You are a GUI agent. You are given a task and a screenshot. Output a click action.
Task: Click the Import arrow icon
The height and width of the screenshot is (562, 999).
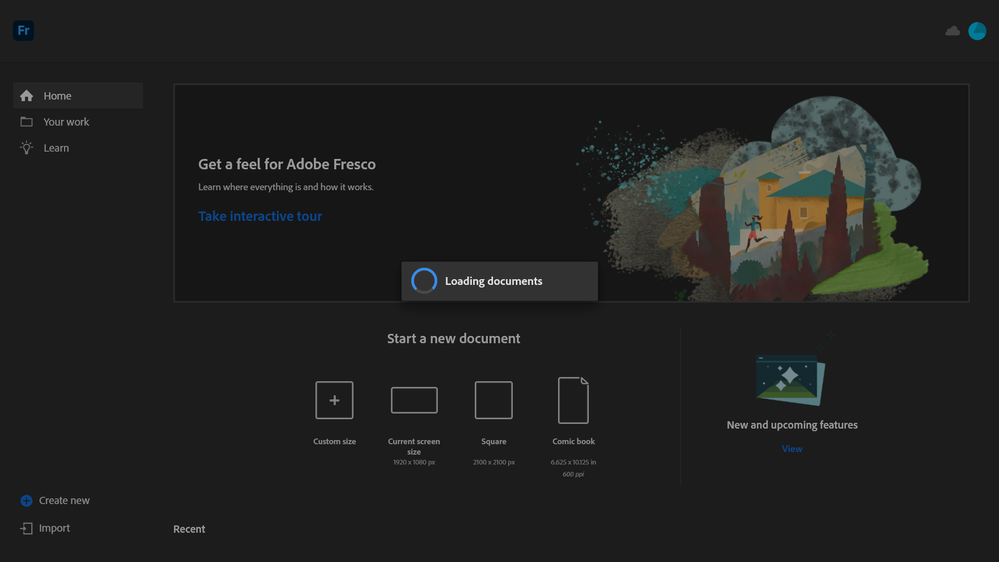(x=26, y=528)
